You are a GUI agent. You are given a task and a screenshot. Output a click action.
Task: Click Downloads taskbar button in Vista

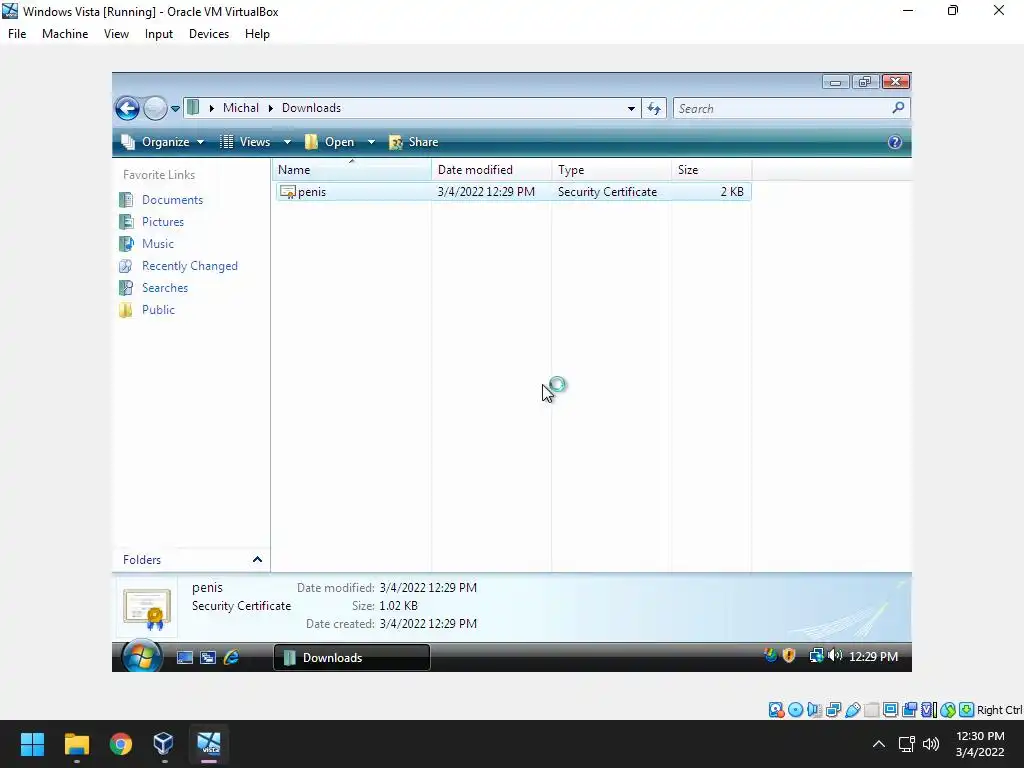click(x=351, y=658)
